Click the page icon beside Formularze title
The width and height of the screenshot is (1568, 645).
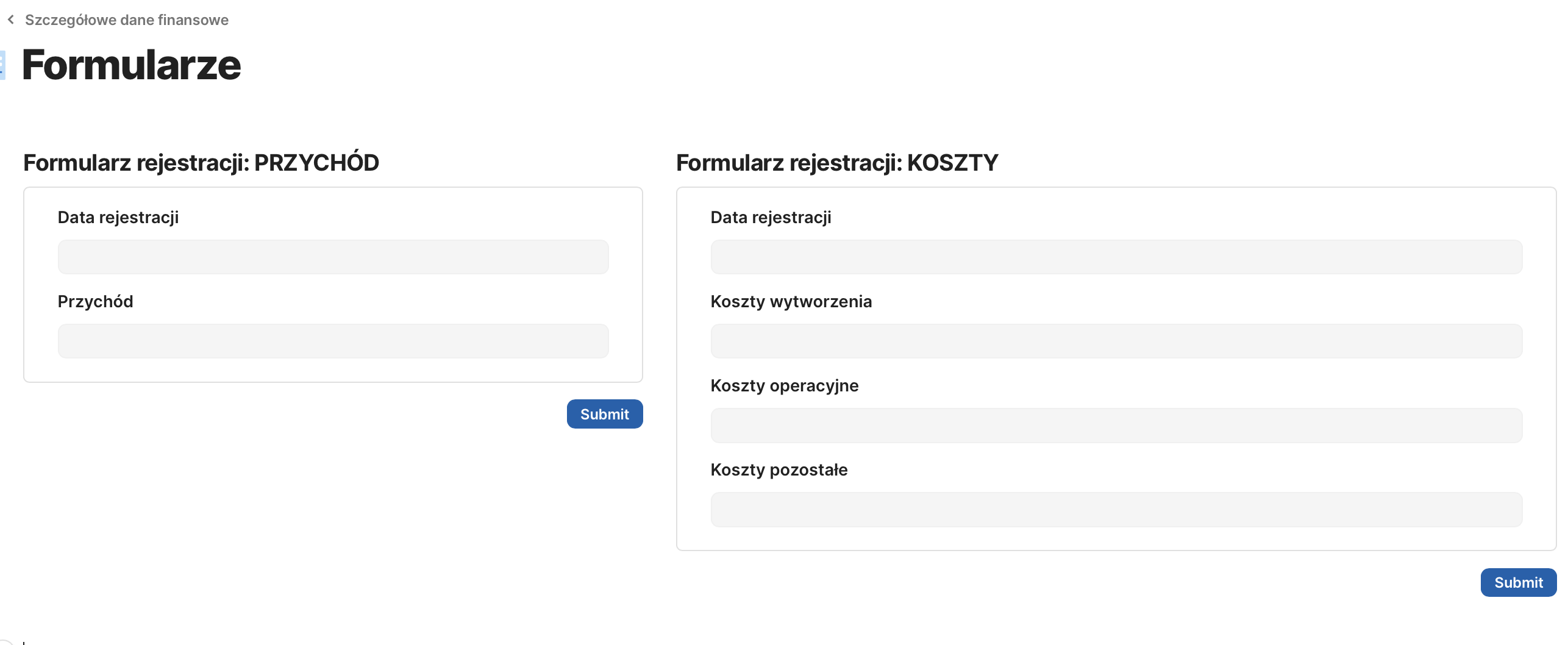pyautogui.click(x=2, y=65)
